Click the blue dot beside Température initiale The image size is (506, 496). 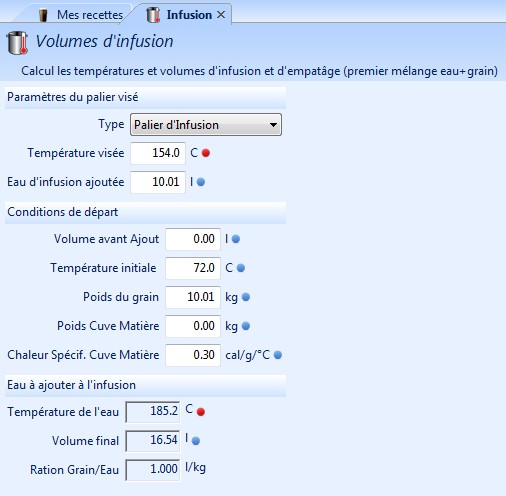(x=241, y=268)
